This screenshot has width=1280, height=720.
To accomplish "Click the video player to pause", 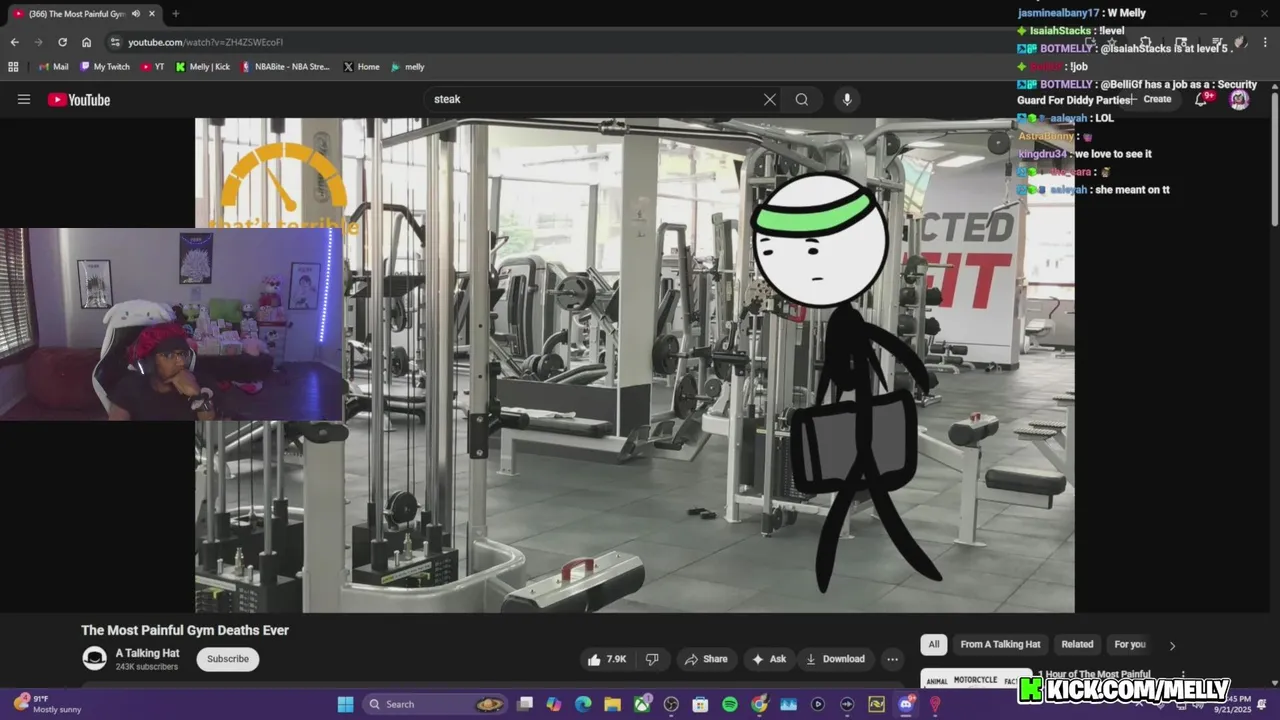I will [634, 365].
